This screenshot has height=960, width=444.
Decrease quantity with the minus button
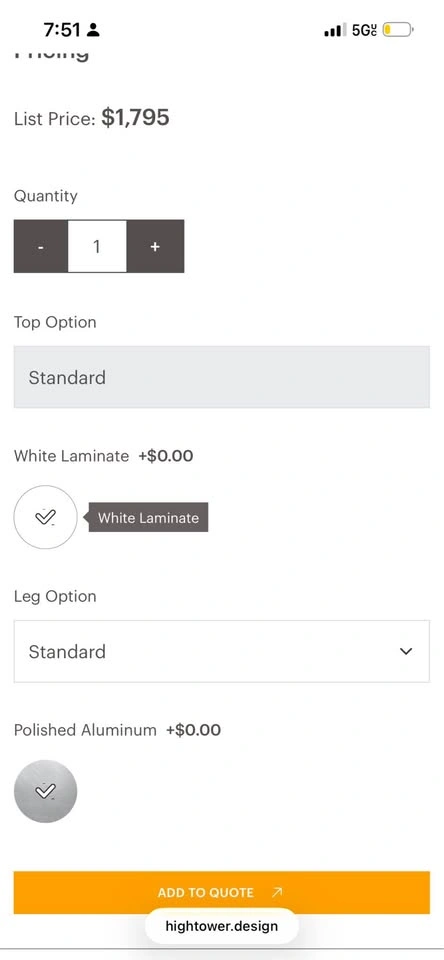coord(40,246)
